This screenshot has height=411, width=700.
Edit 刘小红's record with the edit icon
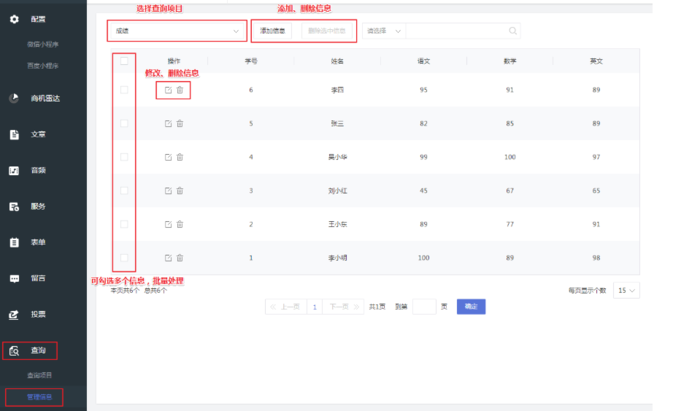pos(168,190)
